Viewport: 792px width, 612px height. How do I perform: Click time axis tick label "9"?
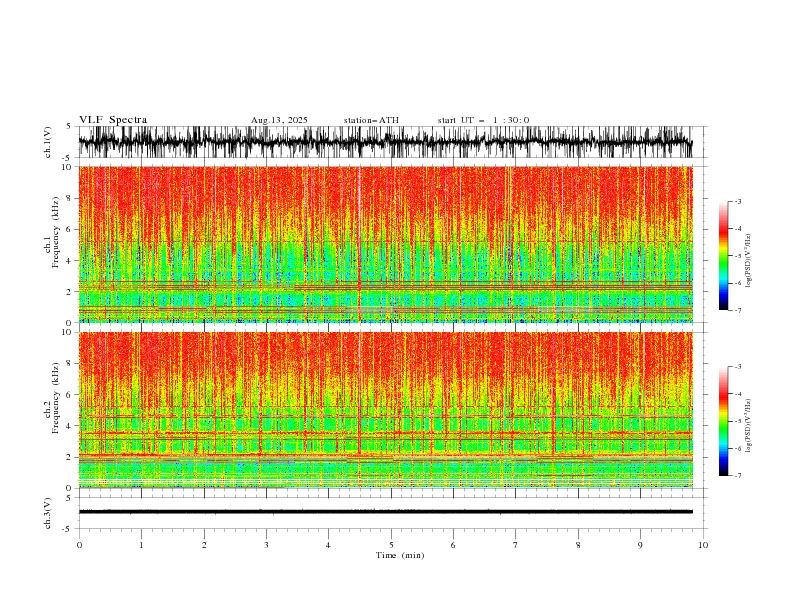point(640,545)
